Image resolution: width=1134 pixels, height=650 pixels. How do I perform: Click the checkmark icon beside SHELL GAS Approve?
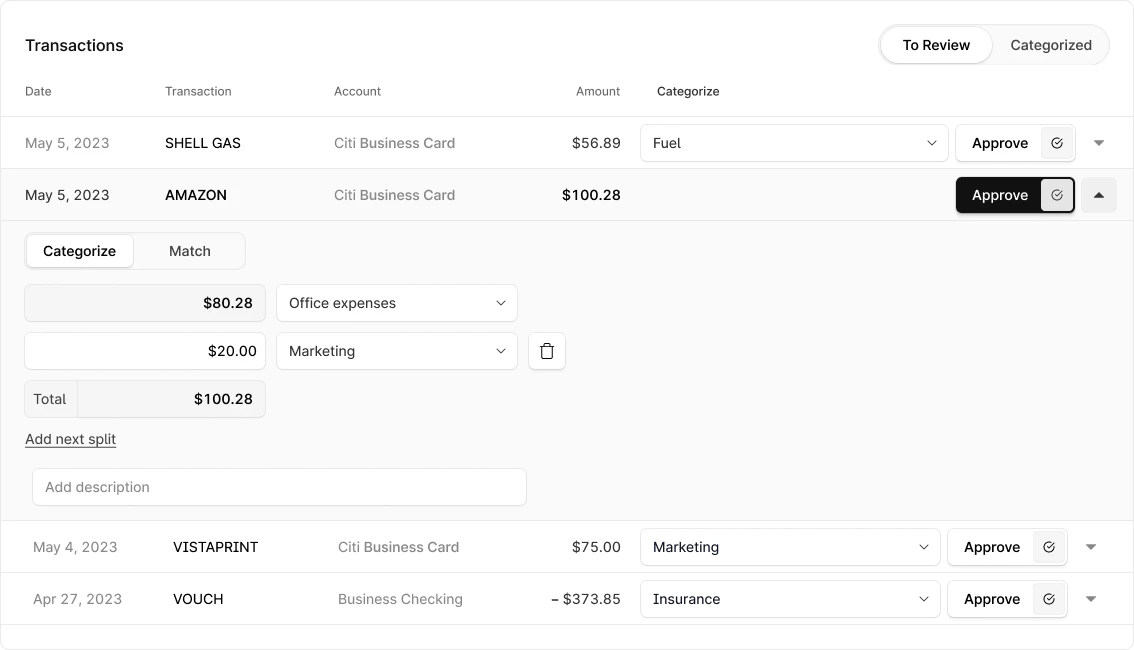1056,143
